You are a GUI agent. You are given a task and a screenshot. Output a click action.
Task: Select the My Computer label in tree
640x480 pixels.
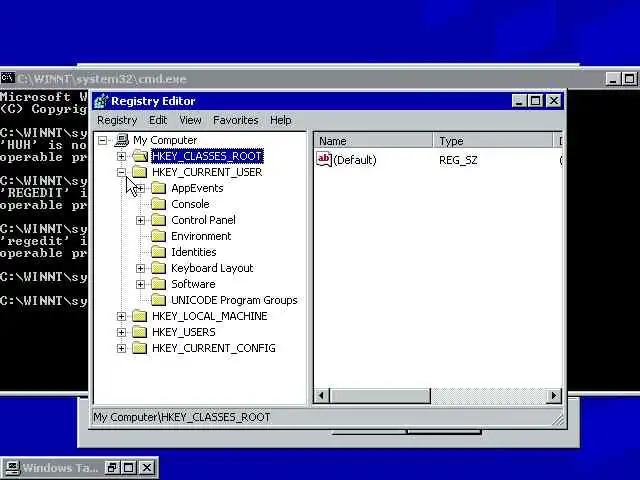click(165, 140)
